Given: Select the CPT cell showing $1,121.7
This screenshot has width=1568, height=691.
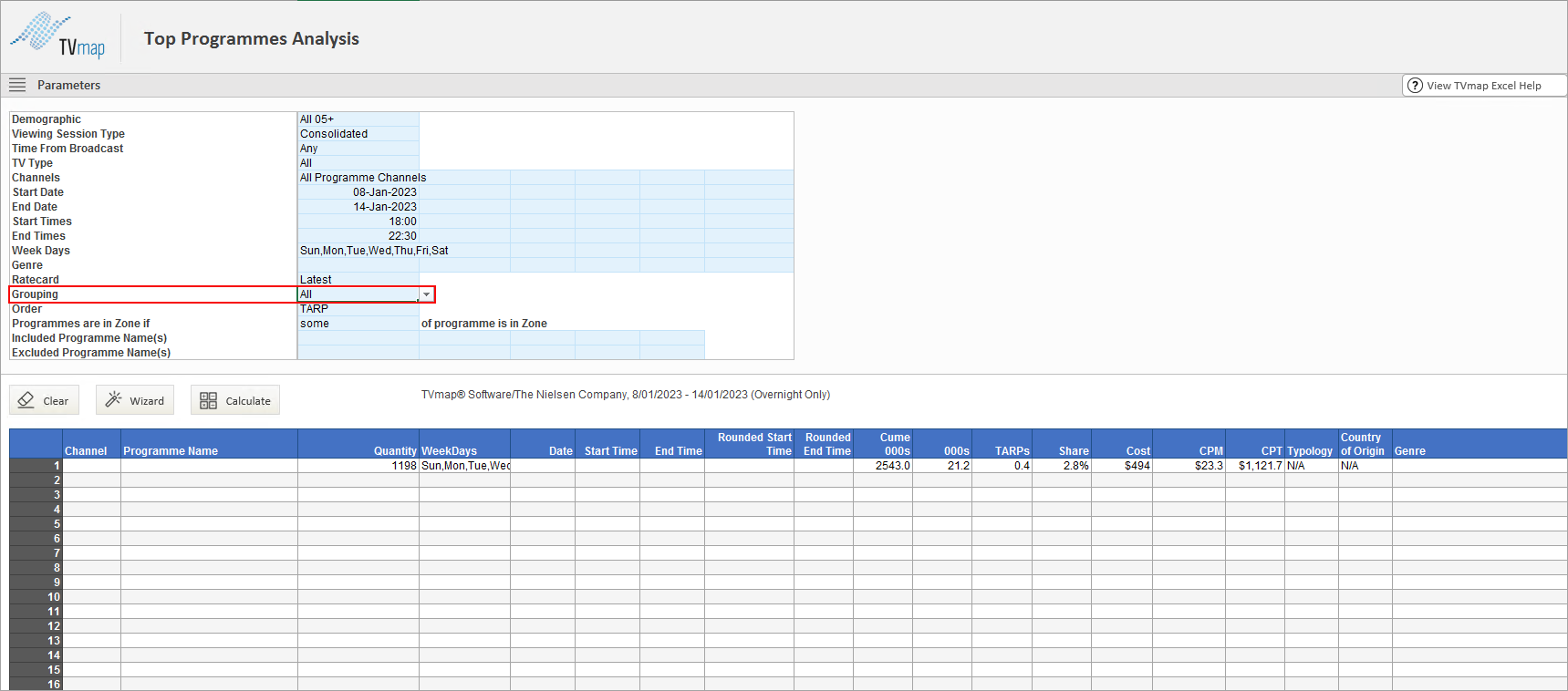Looking at the screenshot, I should 1255,466.
